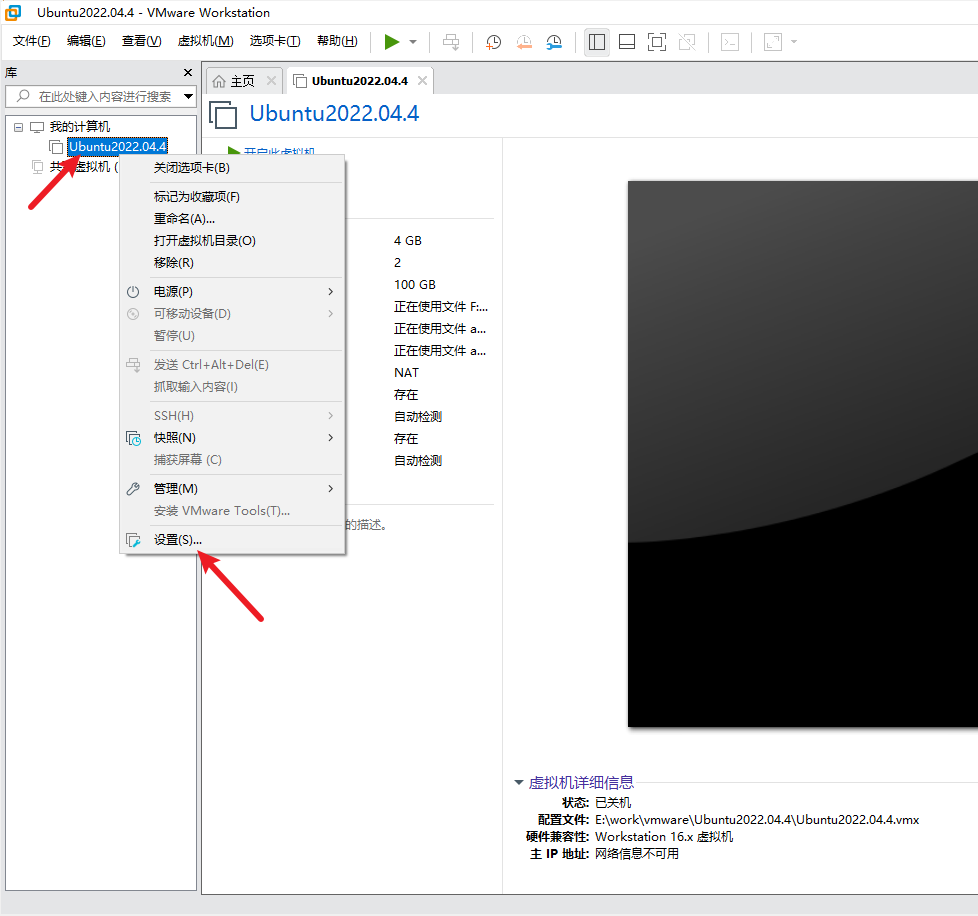This screenshot has height=916, width=978.
Task: Open the 选项卡(T) menu
Action: 275,41
